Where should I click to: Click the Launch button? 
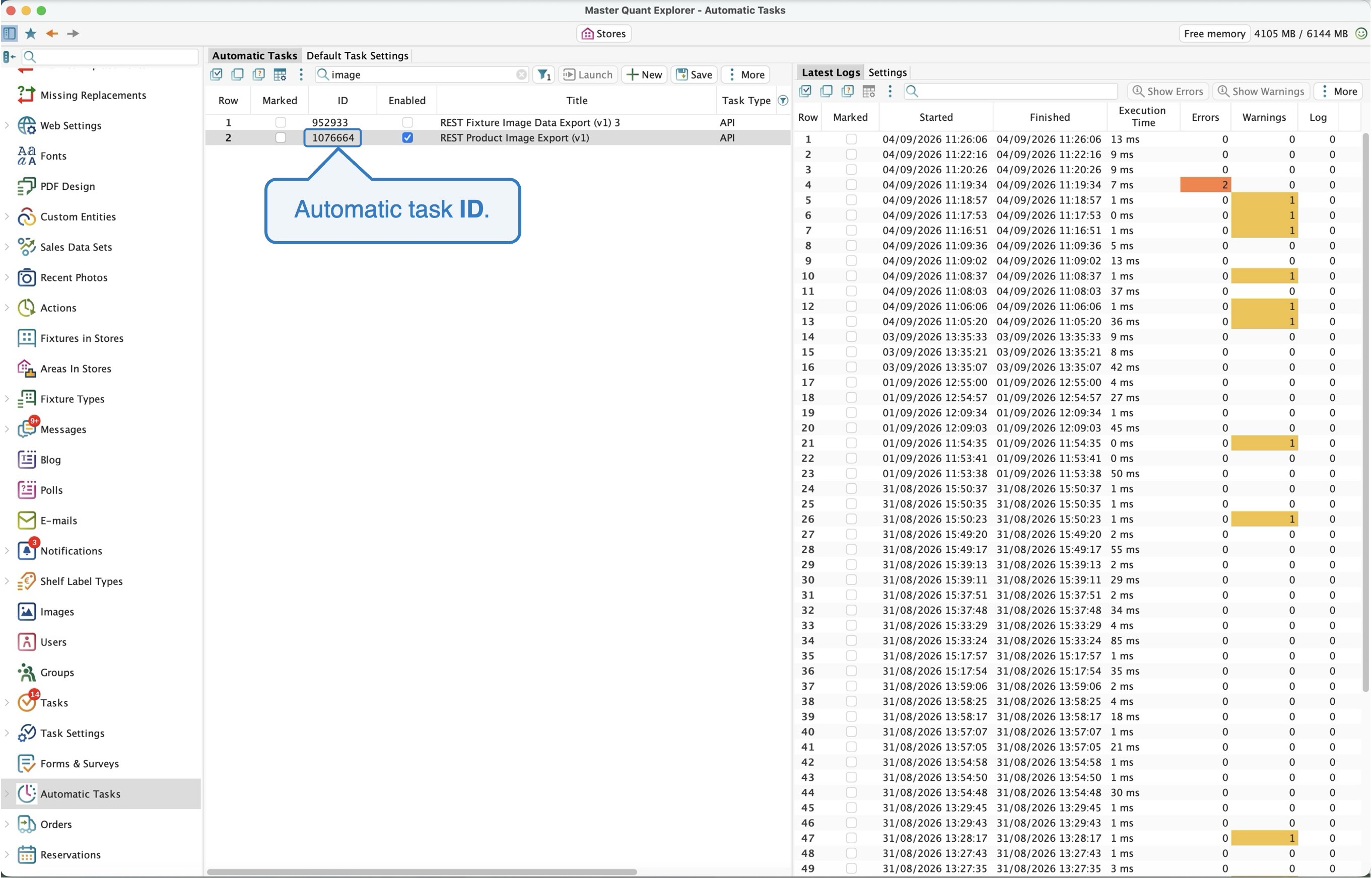[587, 75]
